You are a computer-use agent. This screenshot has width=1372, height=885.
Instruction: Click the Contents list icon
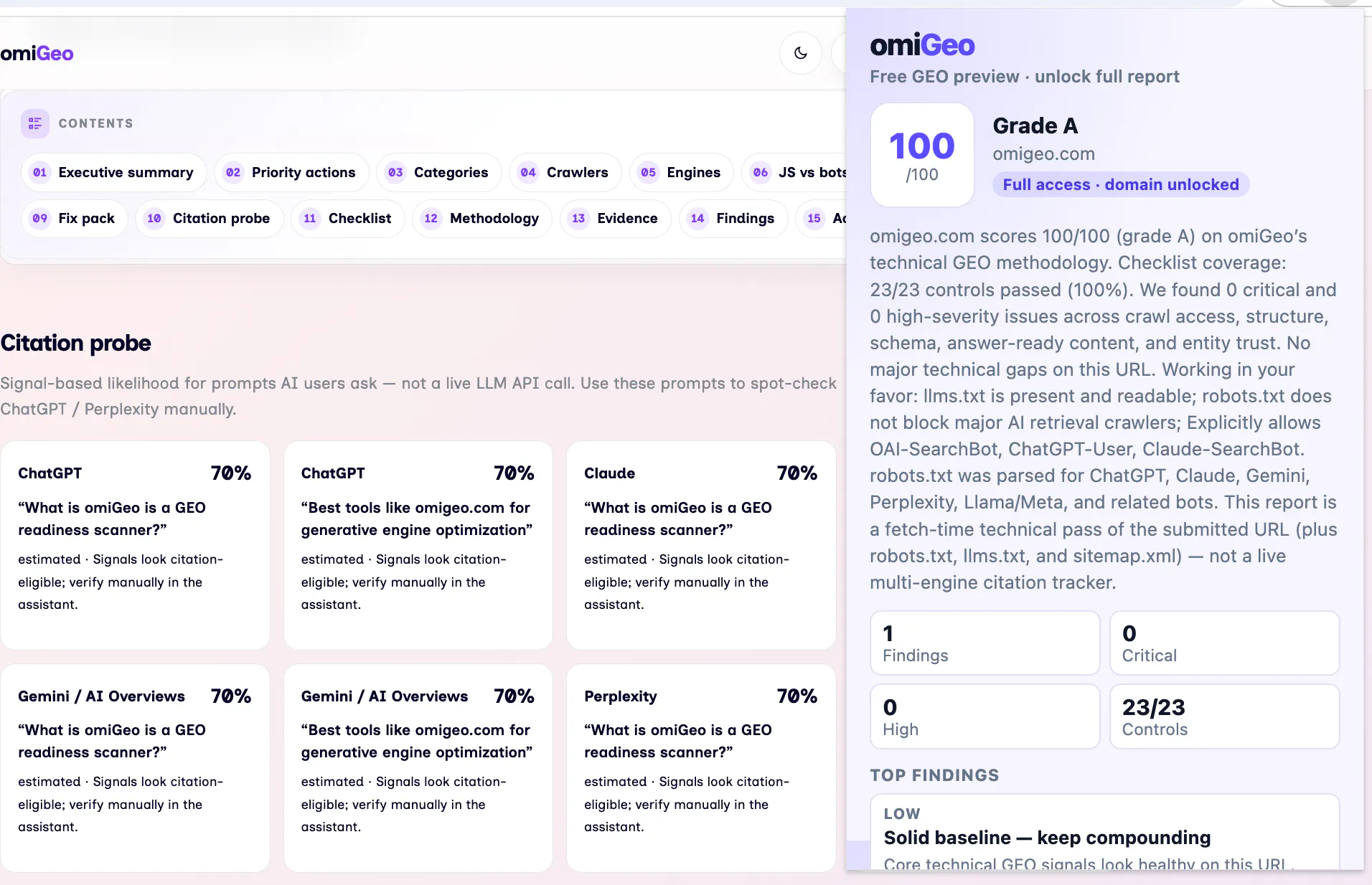pos(34,123)
